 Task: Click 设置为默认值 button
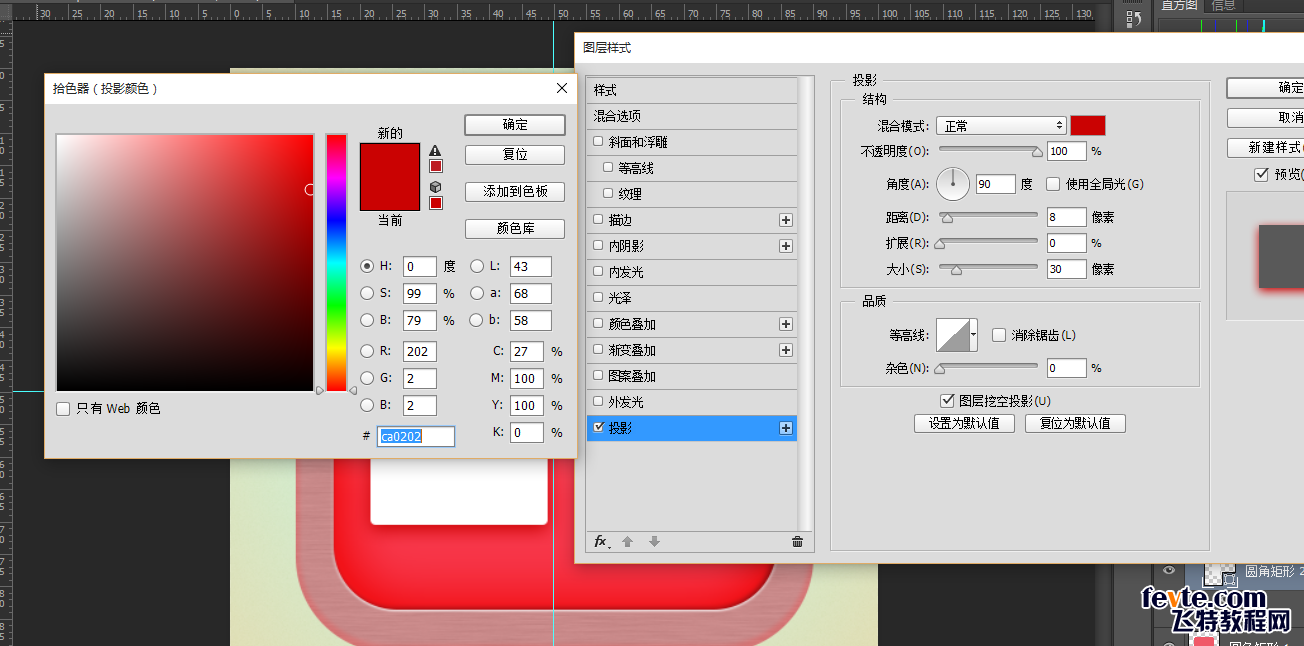(x=964, y=423)
